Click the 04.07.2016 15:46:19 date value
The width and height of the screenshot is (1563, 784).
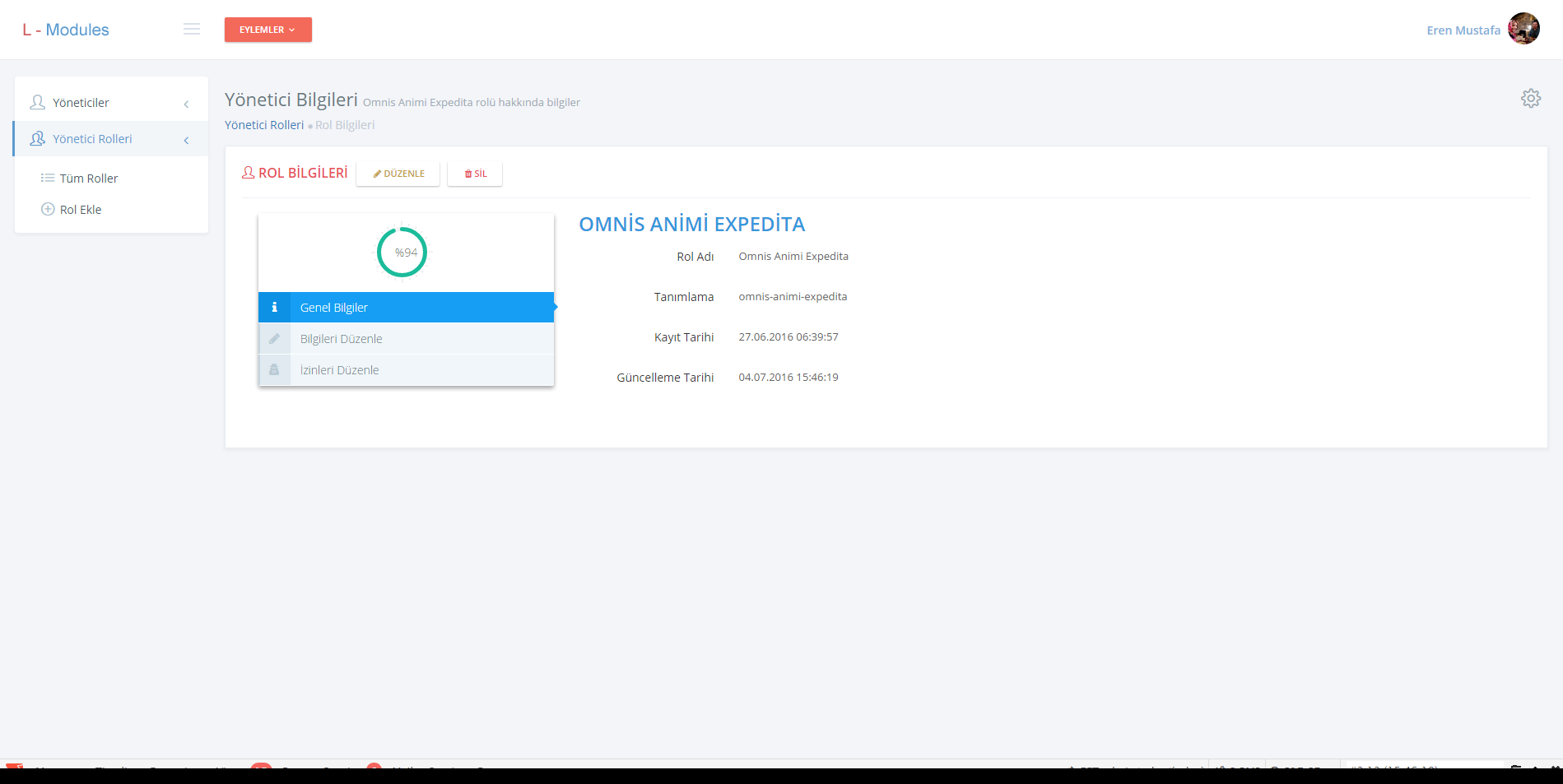[x=788, y=377]
